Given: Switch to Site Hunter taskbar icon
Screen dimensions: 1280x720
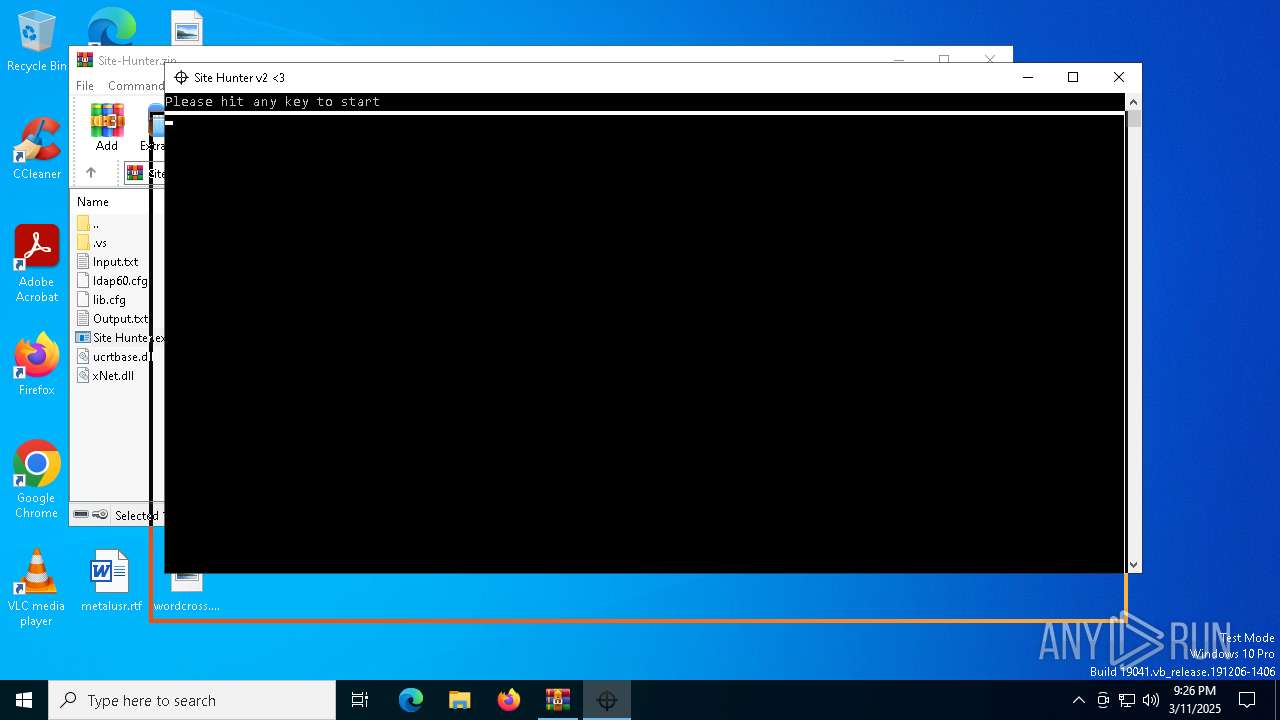Looking at the screenshot, I should point(607,700).
